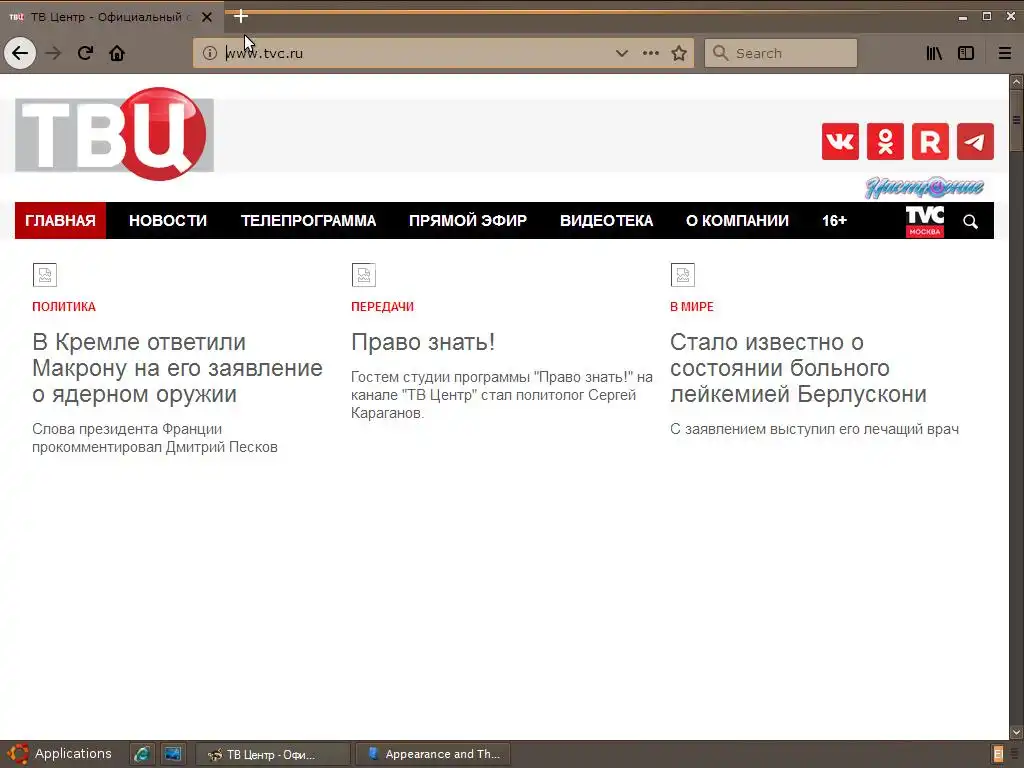The width and height of the screenshot is (1024, 768).
Task: Open the ПЕРЕДАЧИ category link
Action: coord(382,307)
